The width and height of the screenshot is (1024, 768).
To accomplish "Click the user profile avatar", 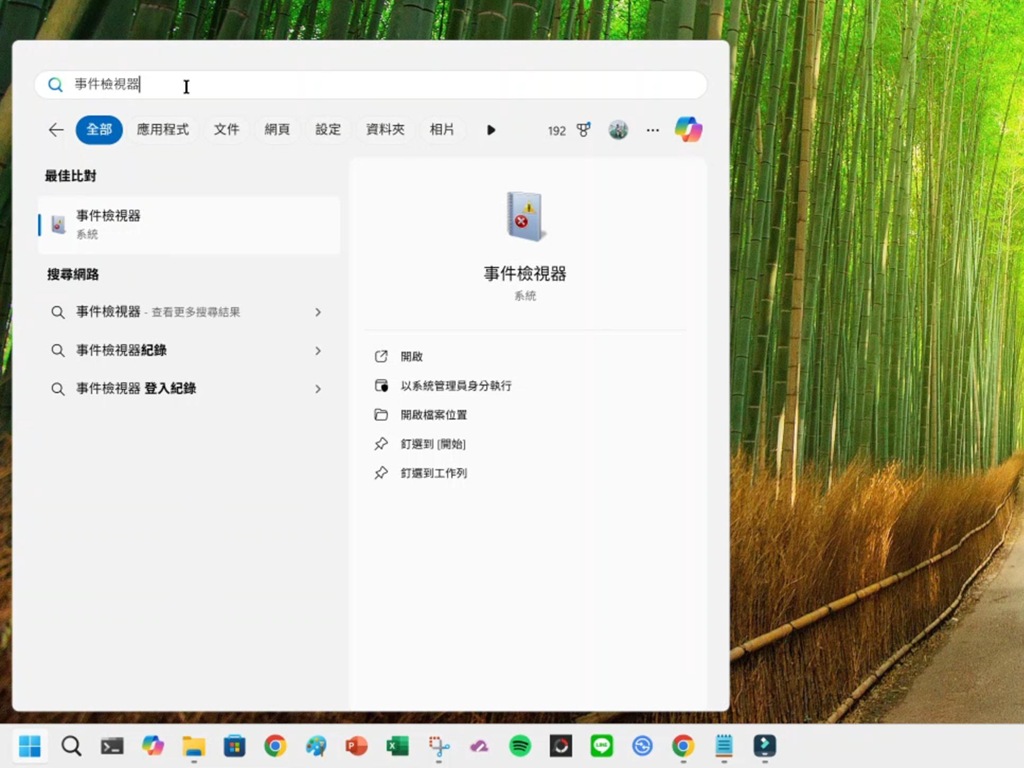I will [x=618, y=130].
